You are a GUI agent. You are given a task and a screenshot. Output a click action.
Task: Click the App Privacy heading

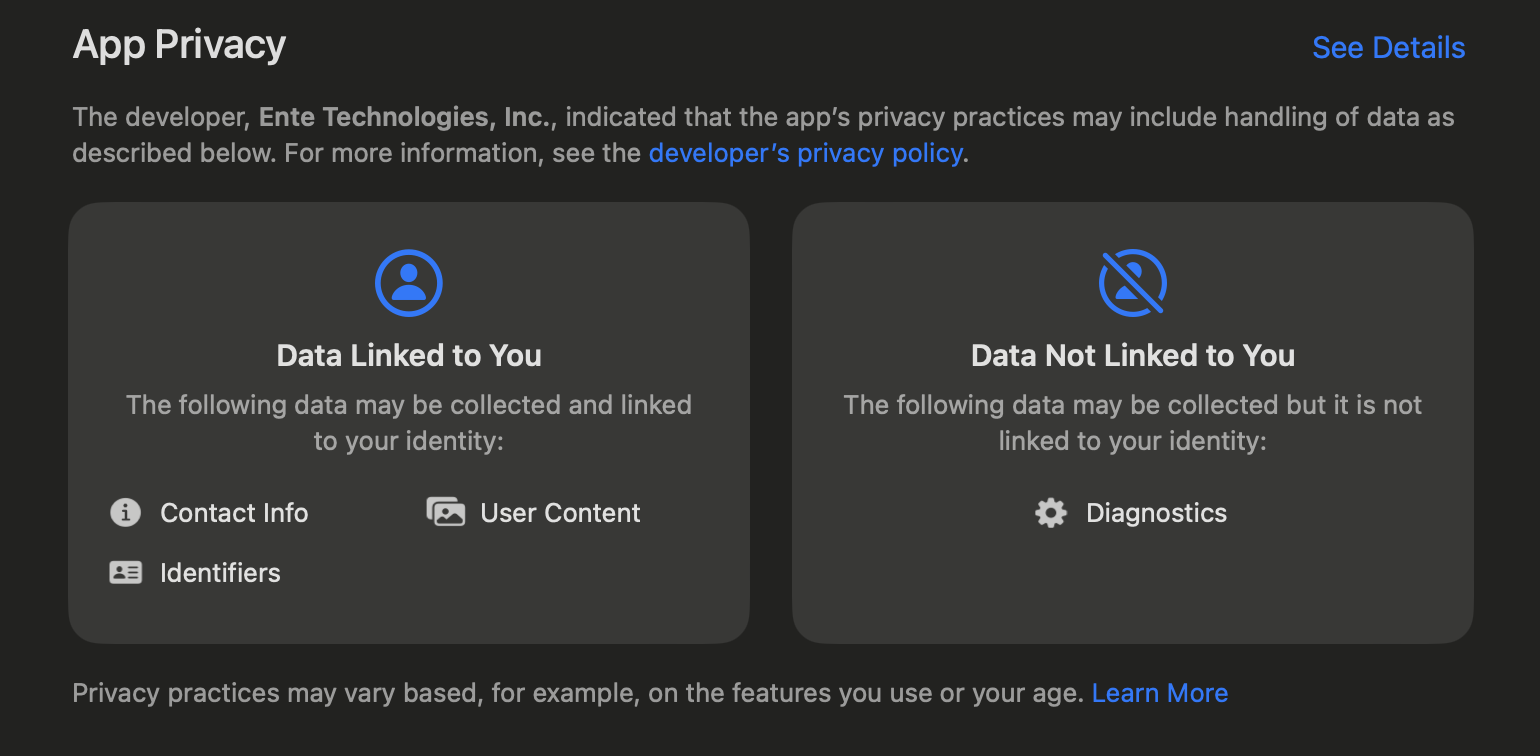(178, 45)
